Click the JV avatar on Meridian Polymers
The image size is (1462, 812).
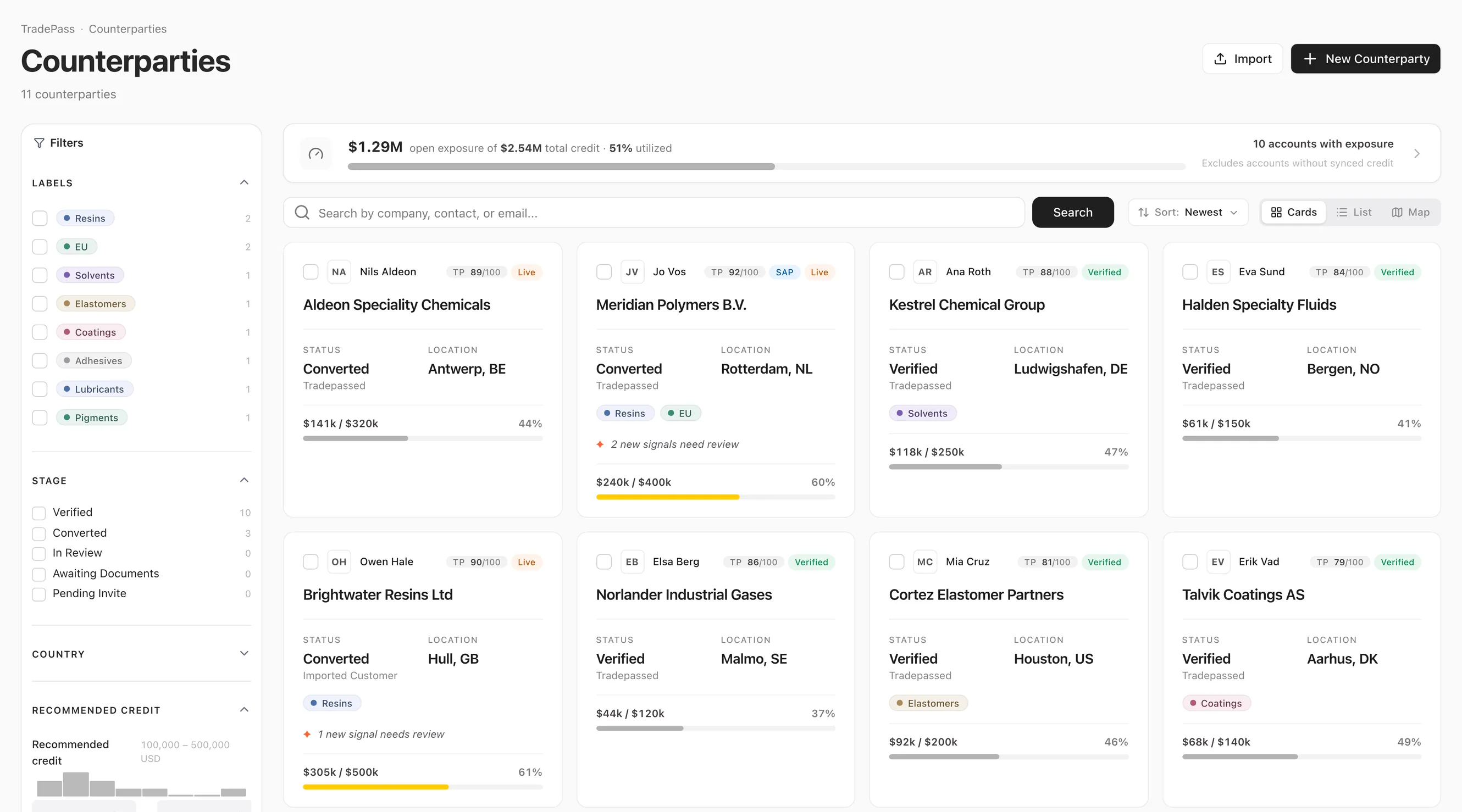coord(632,272)
